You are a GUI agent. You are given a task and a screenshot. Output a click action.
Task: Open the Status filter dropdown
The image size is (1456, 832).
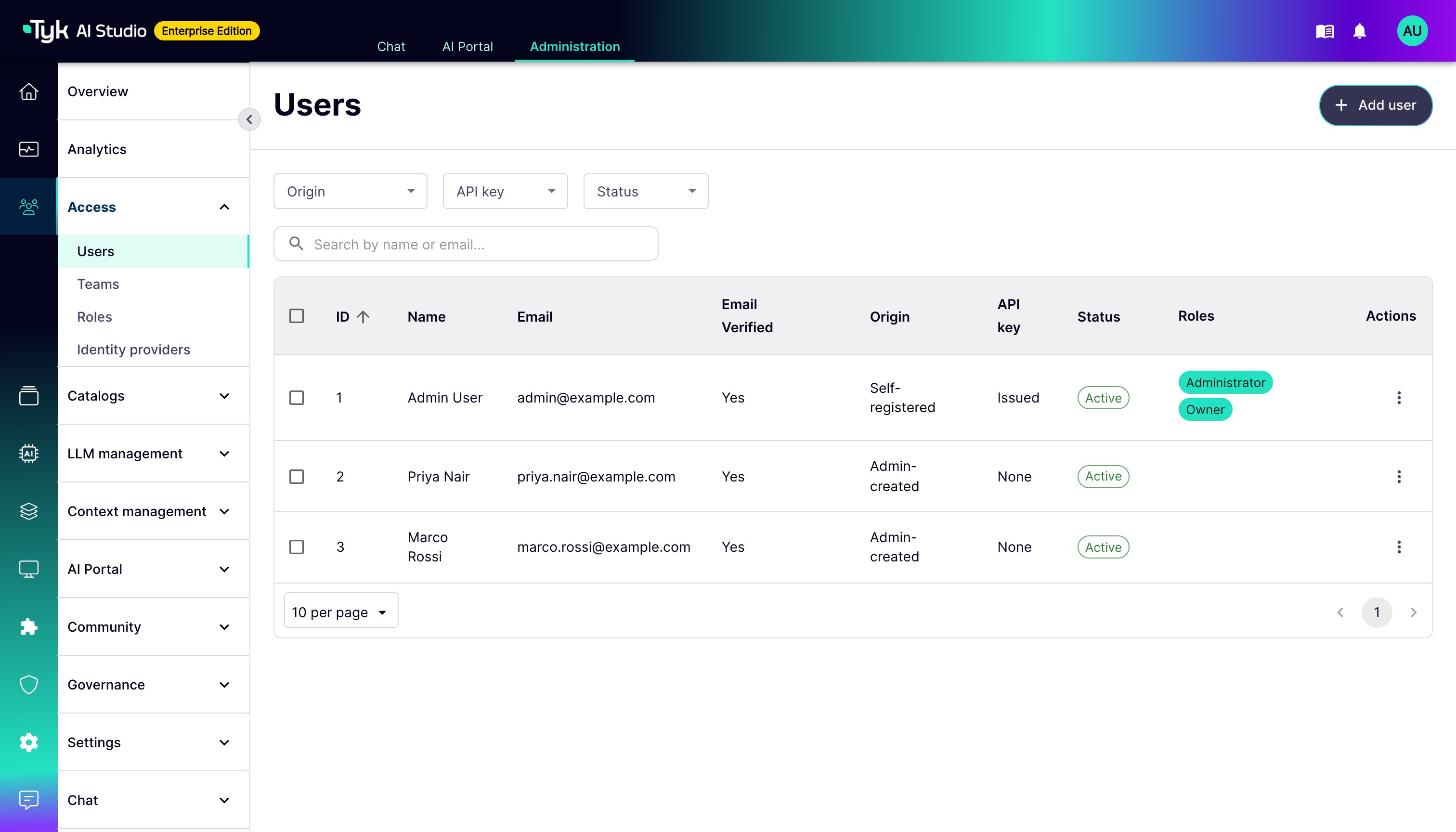point(646,192)
